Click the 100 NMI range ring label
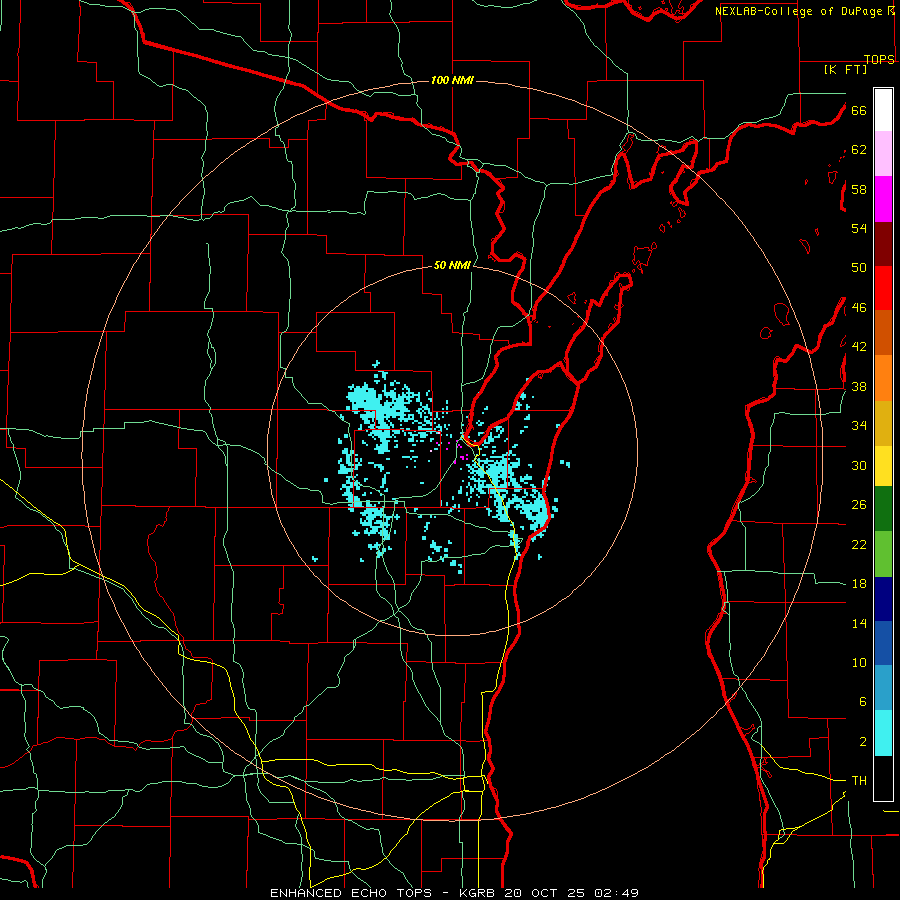The image size is (900, 900). tap(452, 80)
